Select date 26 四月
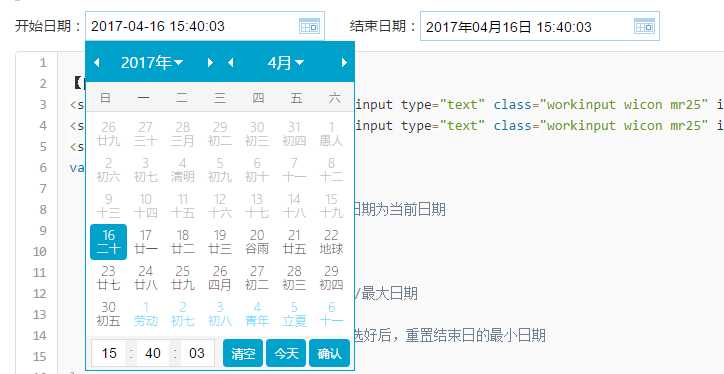This screenshot has height=374, width=724. (220, 278)
